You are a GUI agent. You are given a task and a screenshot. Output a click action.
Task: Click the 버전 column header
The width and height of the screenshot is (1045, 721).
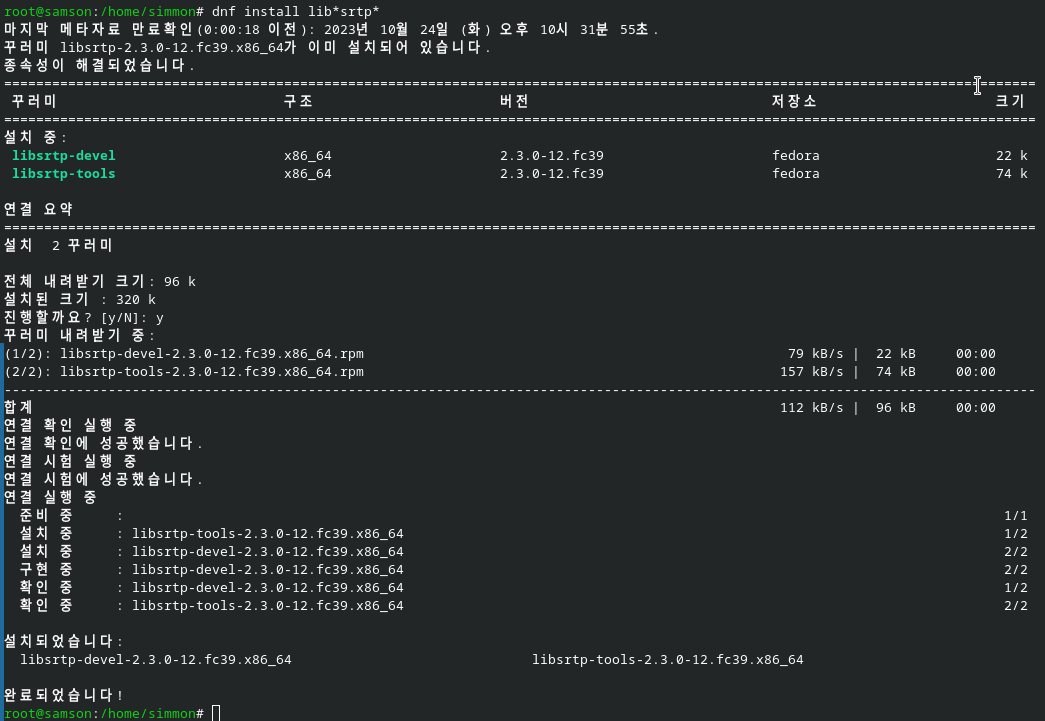(x=514, y=101)
